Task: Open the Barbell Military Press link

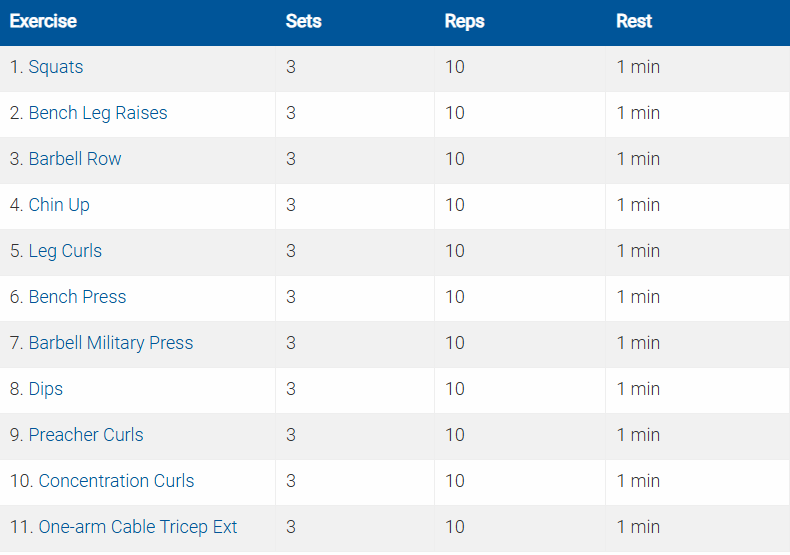Action: tap(111, 343)
